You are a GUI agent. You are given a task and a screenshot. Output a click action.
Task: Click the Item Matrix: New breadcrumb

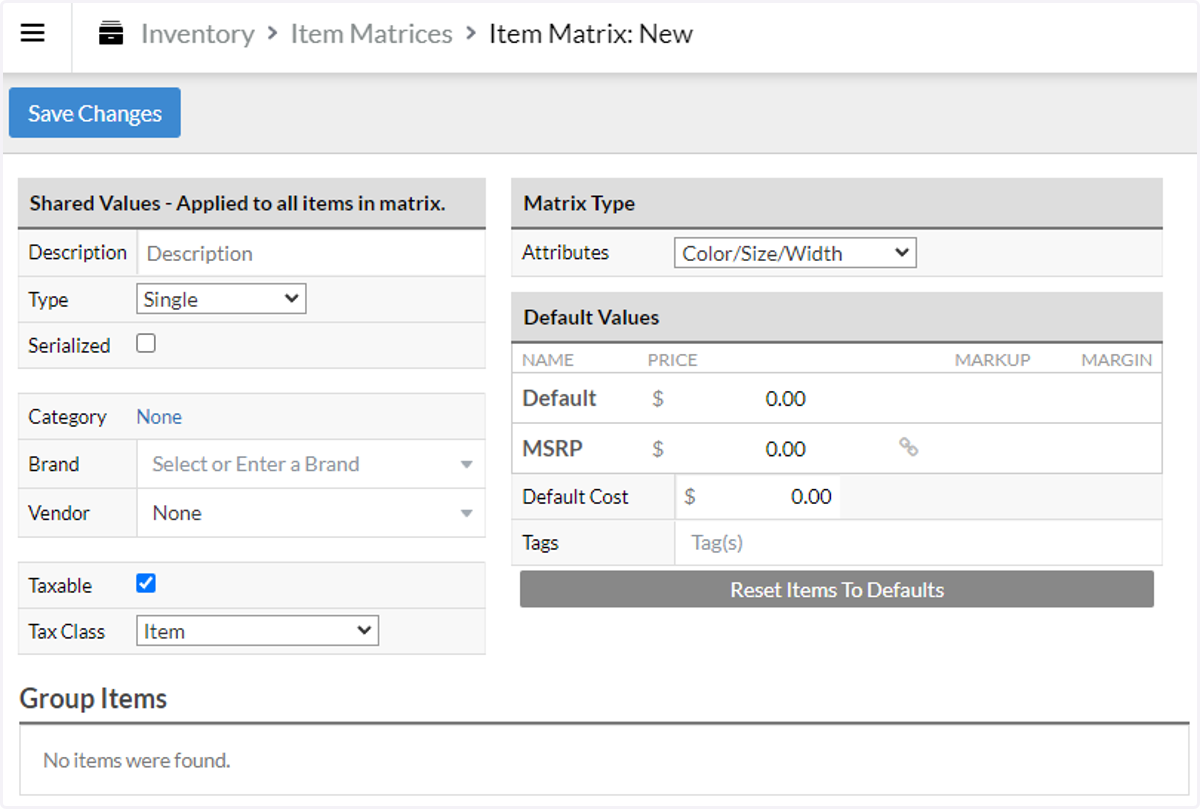pyautogui.click(x=591, y=34)
